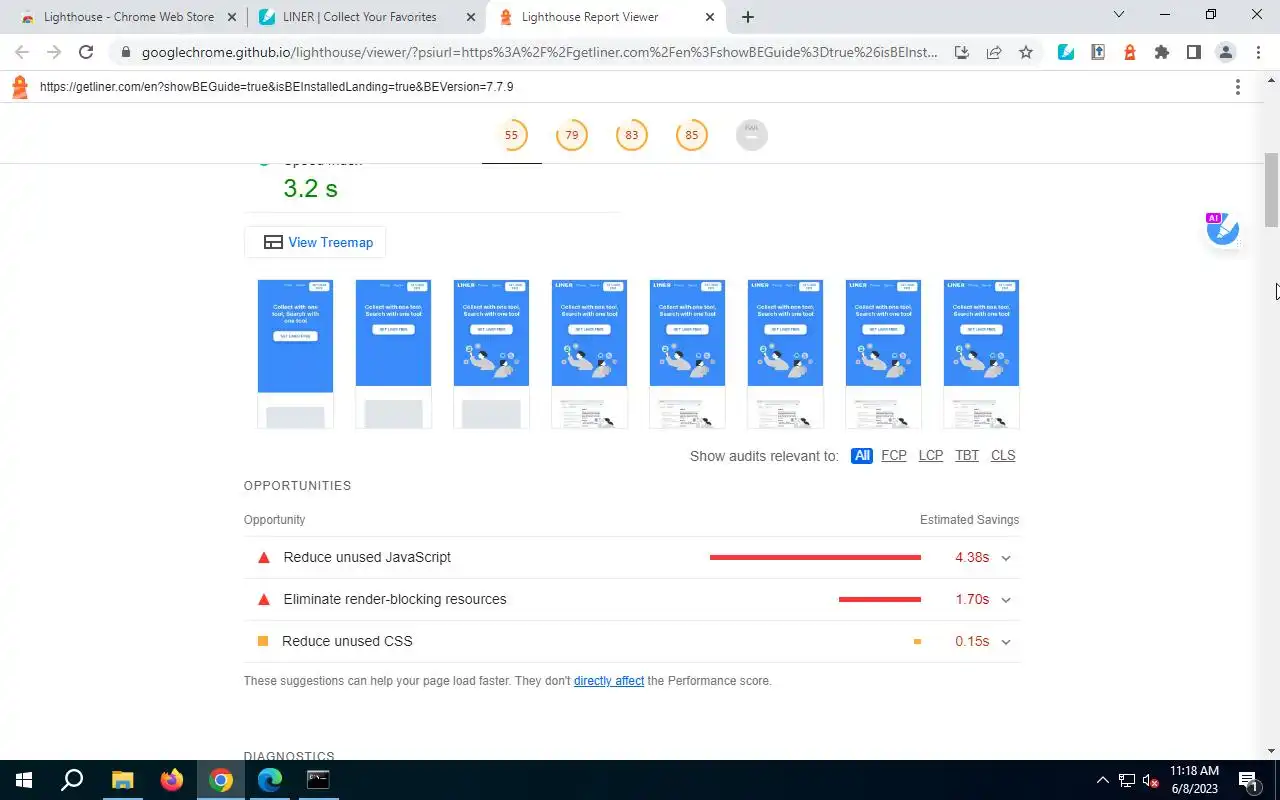Image resolution: width=1280 pixels, height=800 pixels.
Task: Click the network tray icon
Action: pyautogui.click(x=1126, y=780)
